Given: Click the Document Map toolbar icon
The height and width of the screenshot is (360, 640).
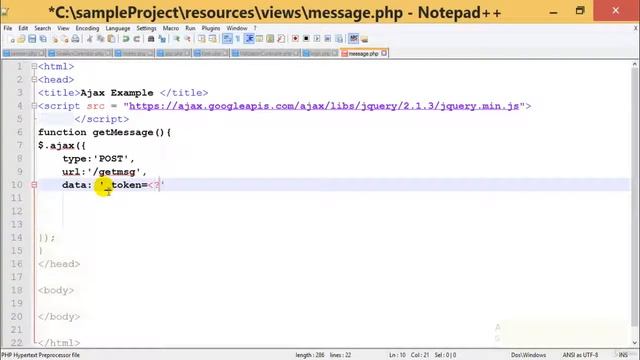Looking at the screenshot, I should pyautogui.click(x=270, y=39).
